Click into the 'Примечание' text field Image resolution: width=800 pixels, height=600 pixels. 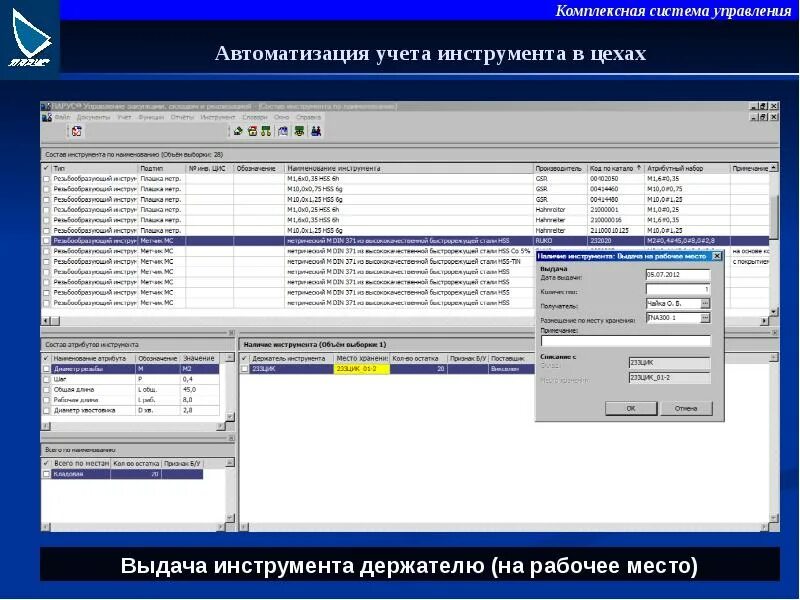click(x=626, y=341)
